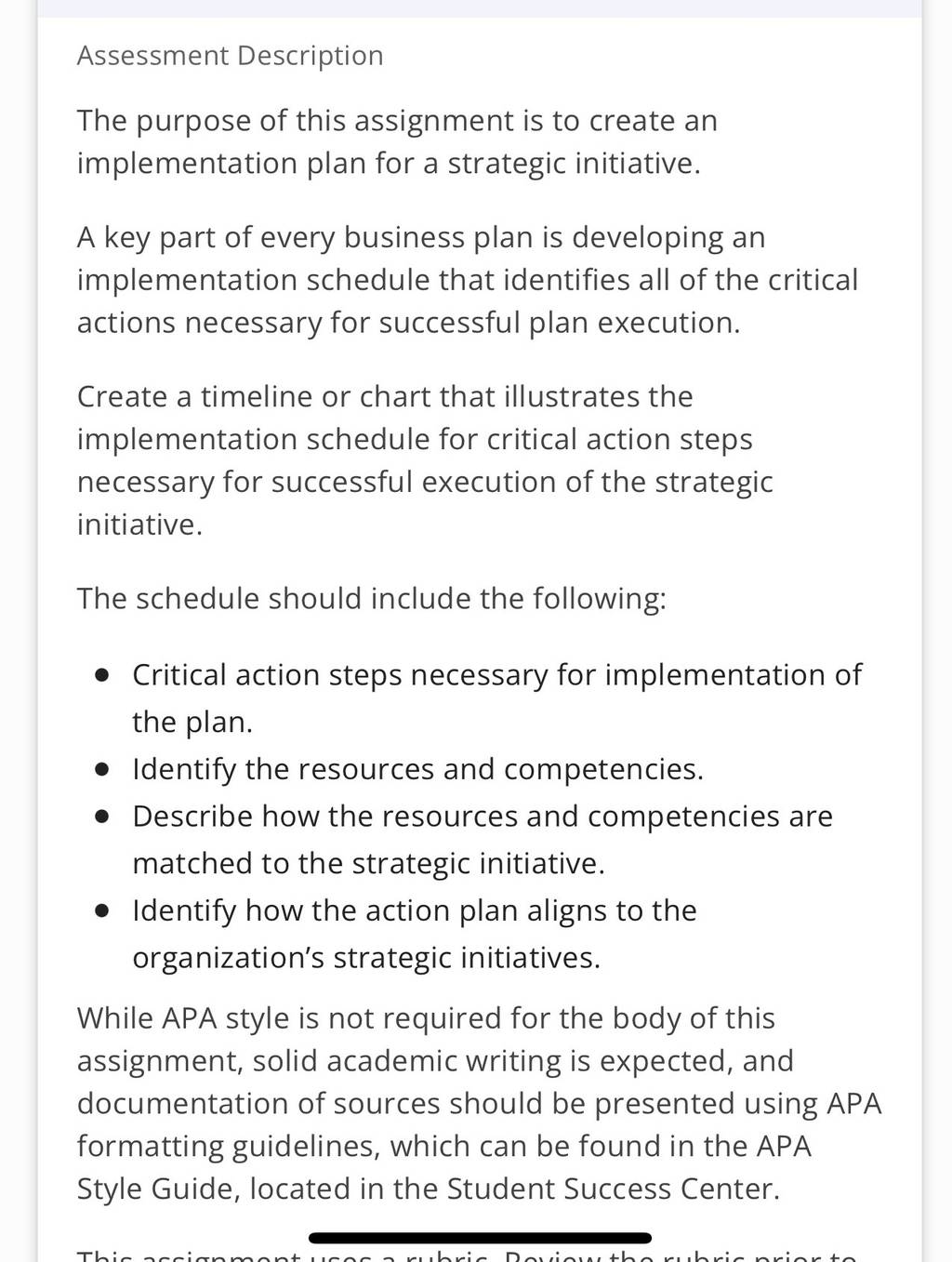Tap 'Describe how the resources' bullet item
This screenshot has height=1262, width=952.
tap(483, 840)
